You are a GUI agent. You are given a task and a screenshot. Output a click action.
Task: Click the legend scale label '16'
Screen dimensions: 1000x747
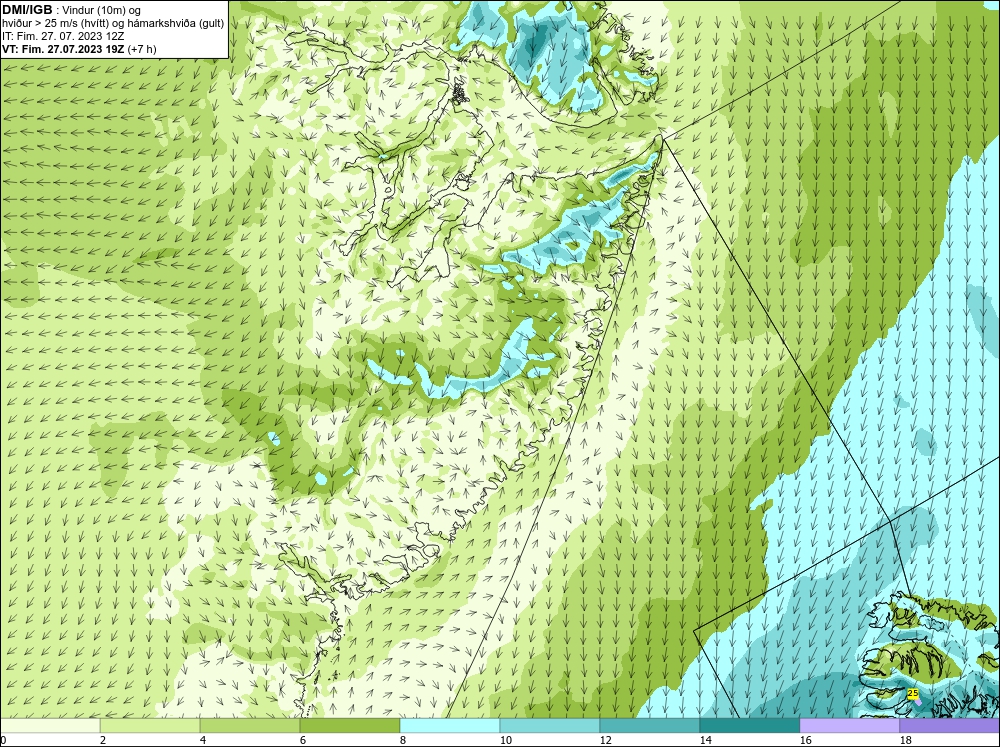coord(805,740)
